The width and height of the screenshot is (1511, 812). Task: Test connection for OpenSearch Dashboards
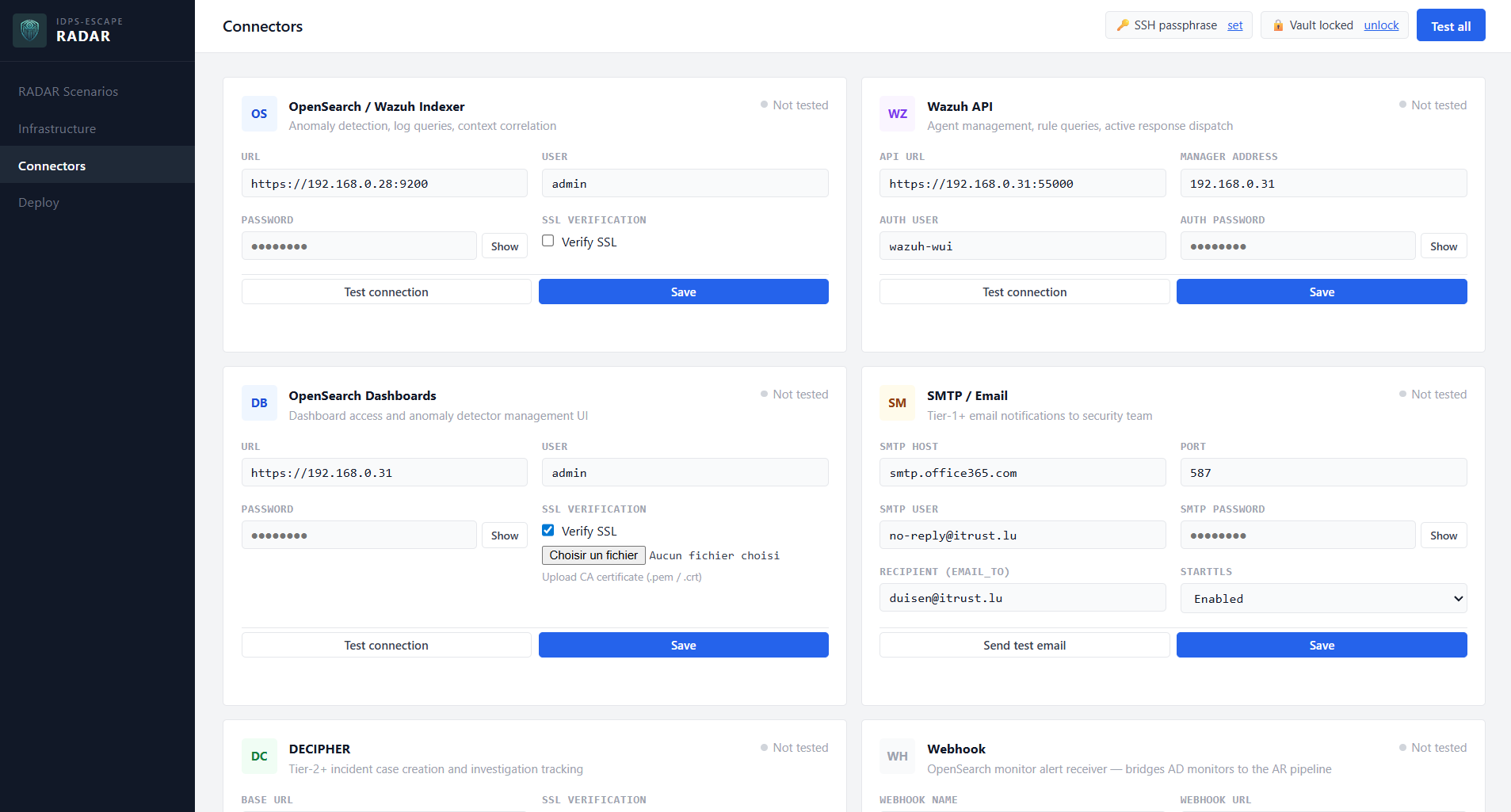(386, 645)
